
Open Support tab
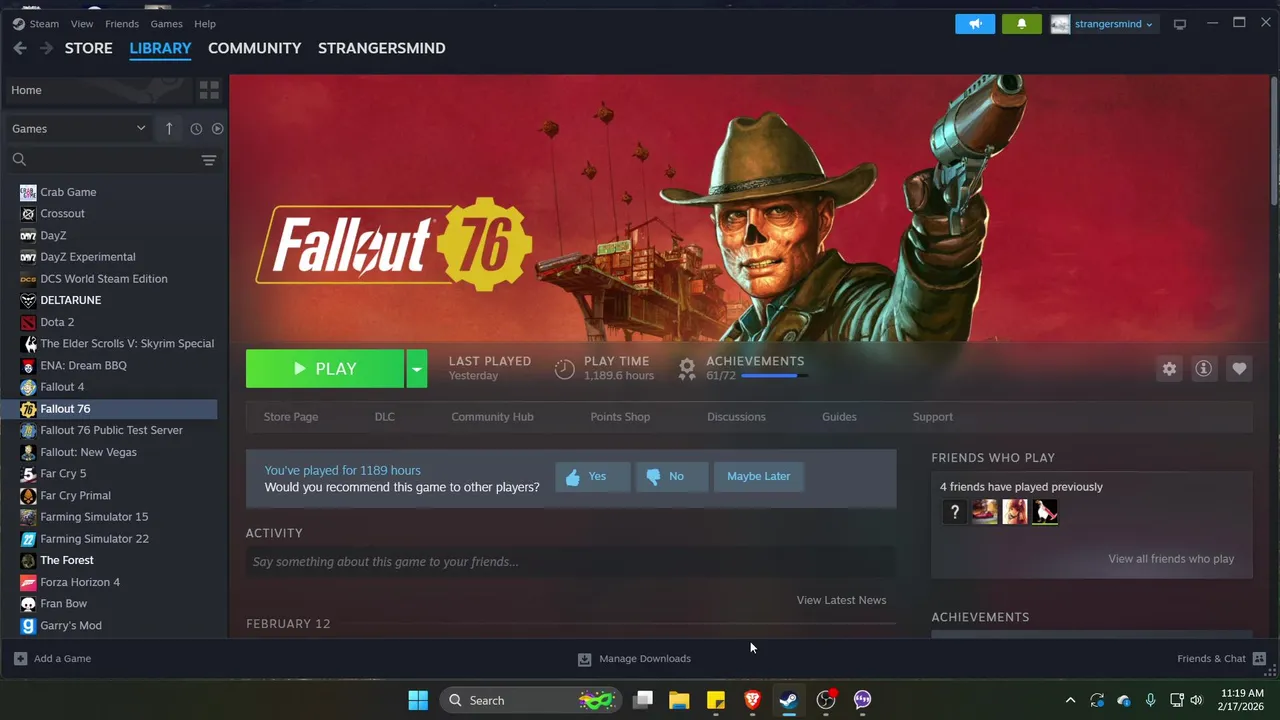(933, 417)
